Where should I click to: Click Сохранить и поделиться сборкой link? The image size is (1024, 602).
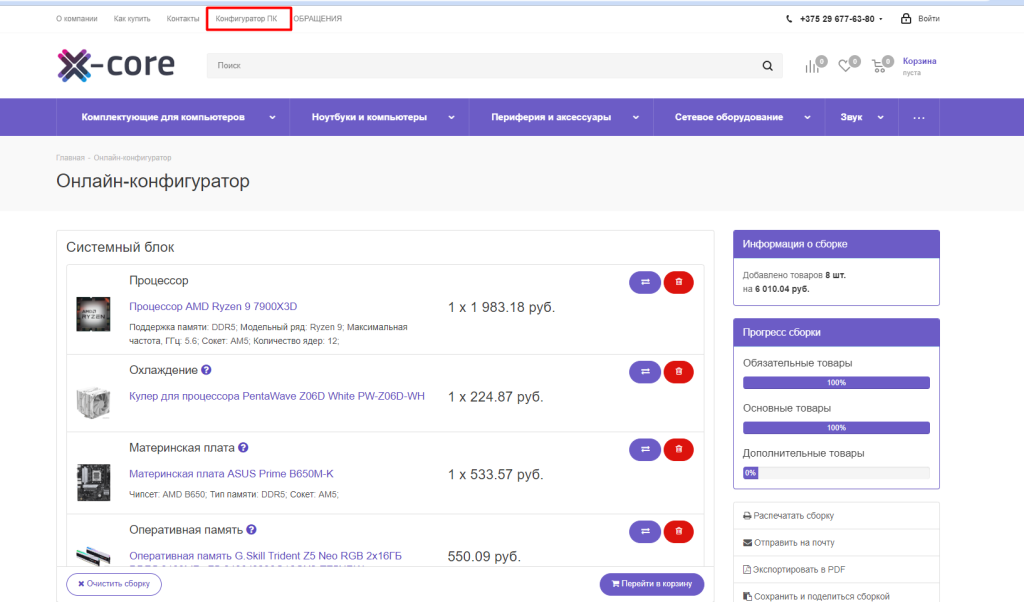pyautogui.click(x=822, y=596)
